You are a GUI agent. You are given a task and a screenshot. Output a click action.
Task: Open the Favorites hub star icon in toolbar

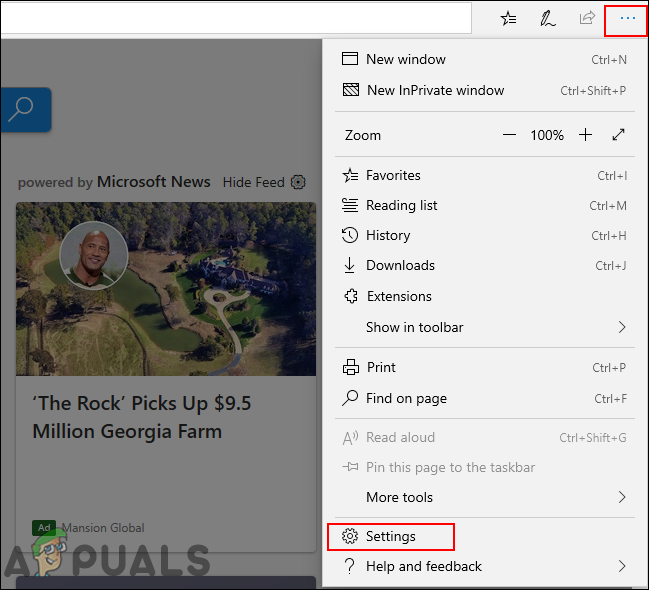508,19
